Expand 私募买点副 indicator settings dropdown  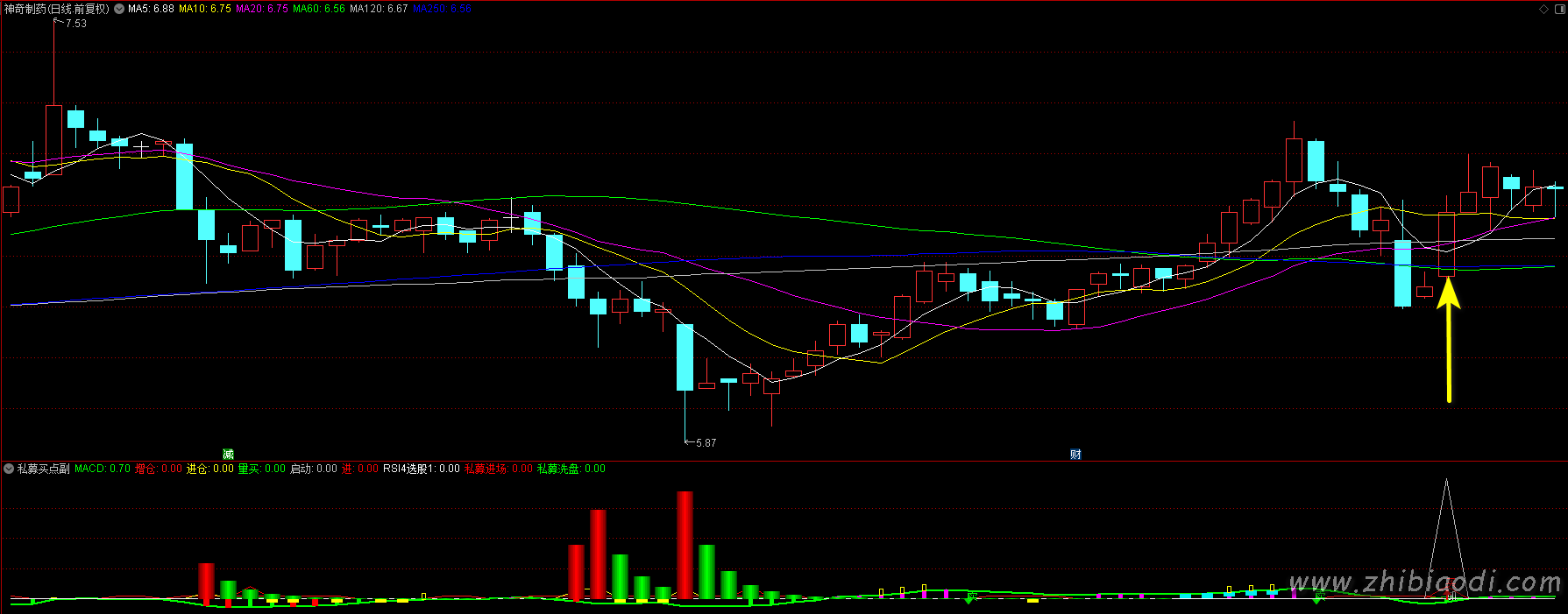9,469
